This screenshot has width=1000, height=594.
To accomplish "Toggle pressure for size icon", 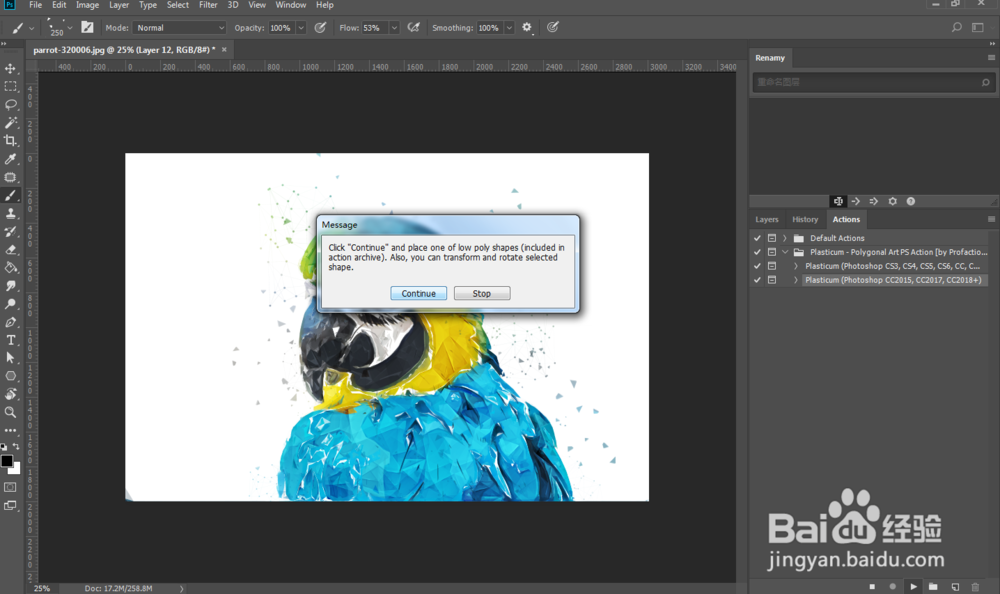I will (552, 27).
